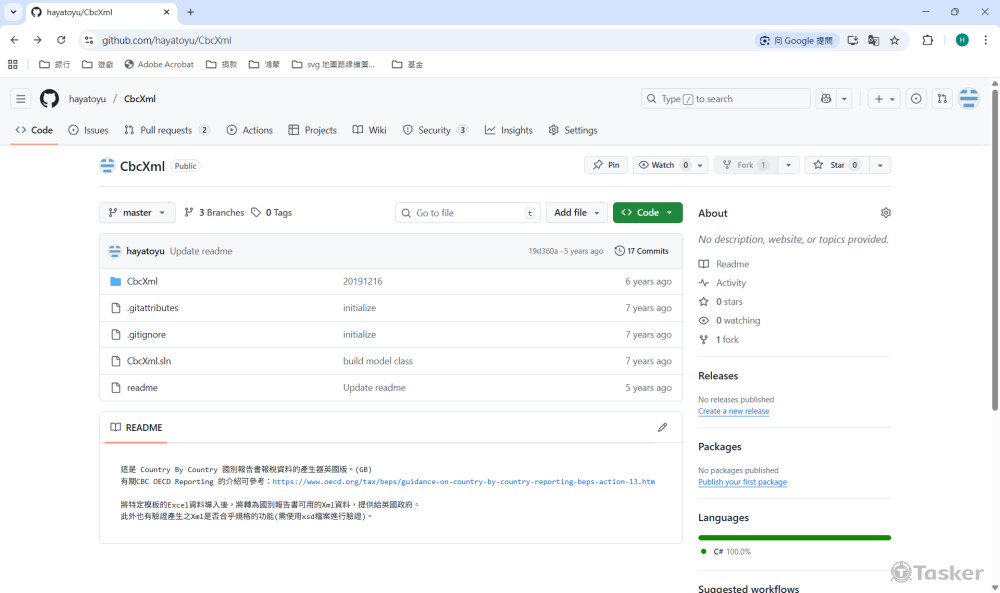Viewport: 1000px width, 593px height.
Task: Edit README with the pencil icon
Action: (x=662, y=427)
